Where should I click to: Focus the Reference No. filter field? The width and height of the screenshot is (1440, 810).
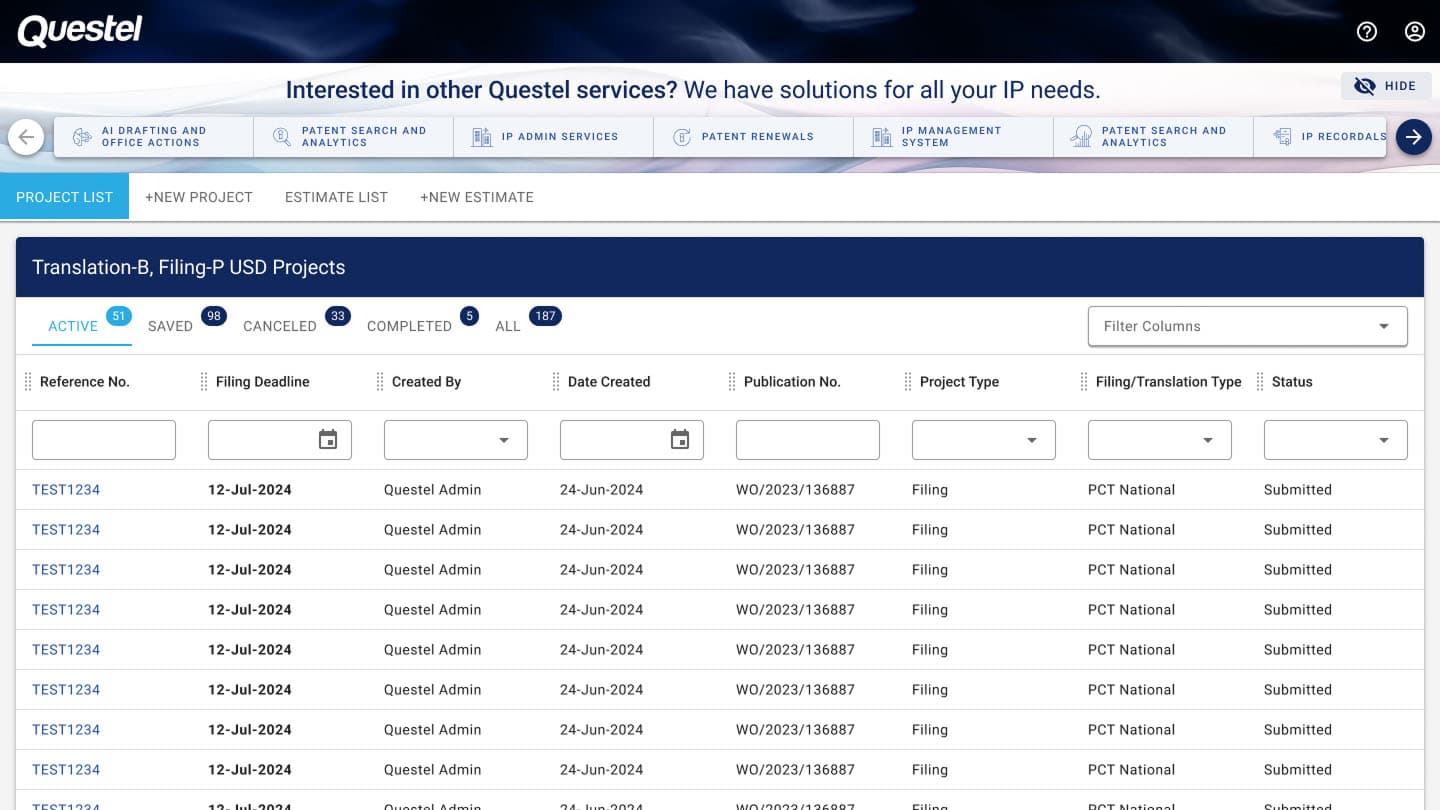tap(104, 440)
